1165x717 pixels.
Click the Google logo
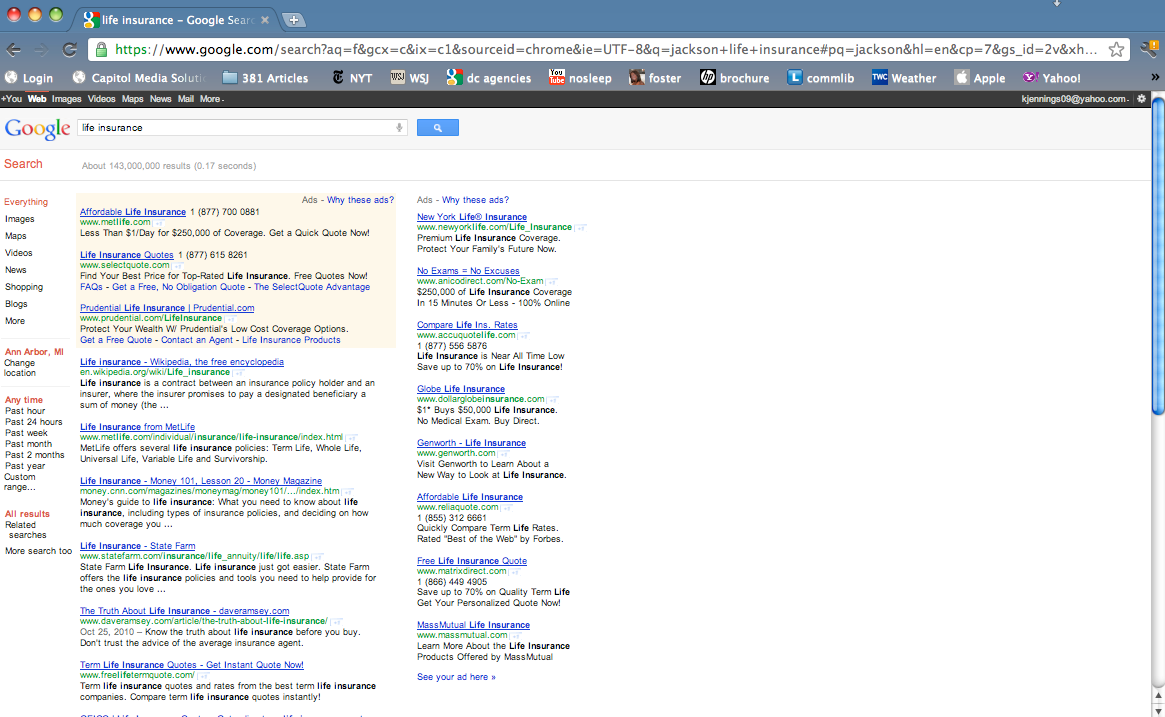(37, 129)
